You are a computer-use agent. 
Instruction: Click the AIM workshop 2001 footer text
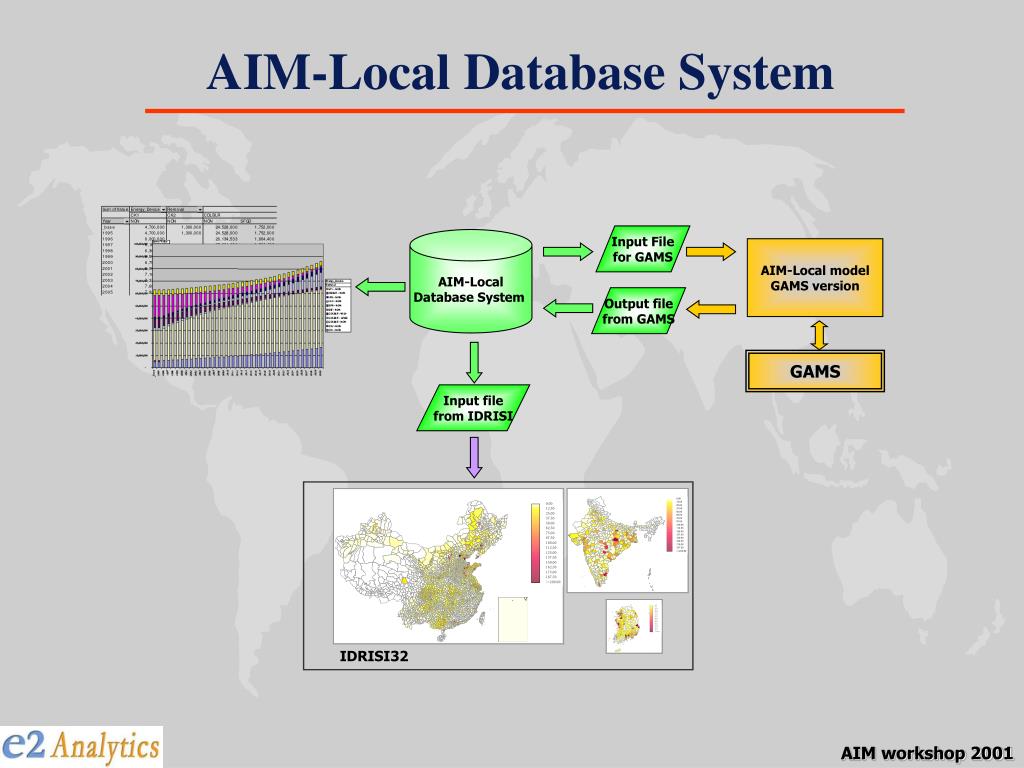coord(927,753)
